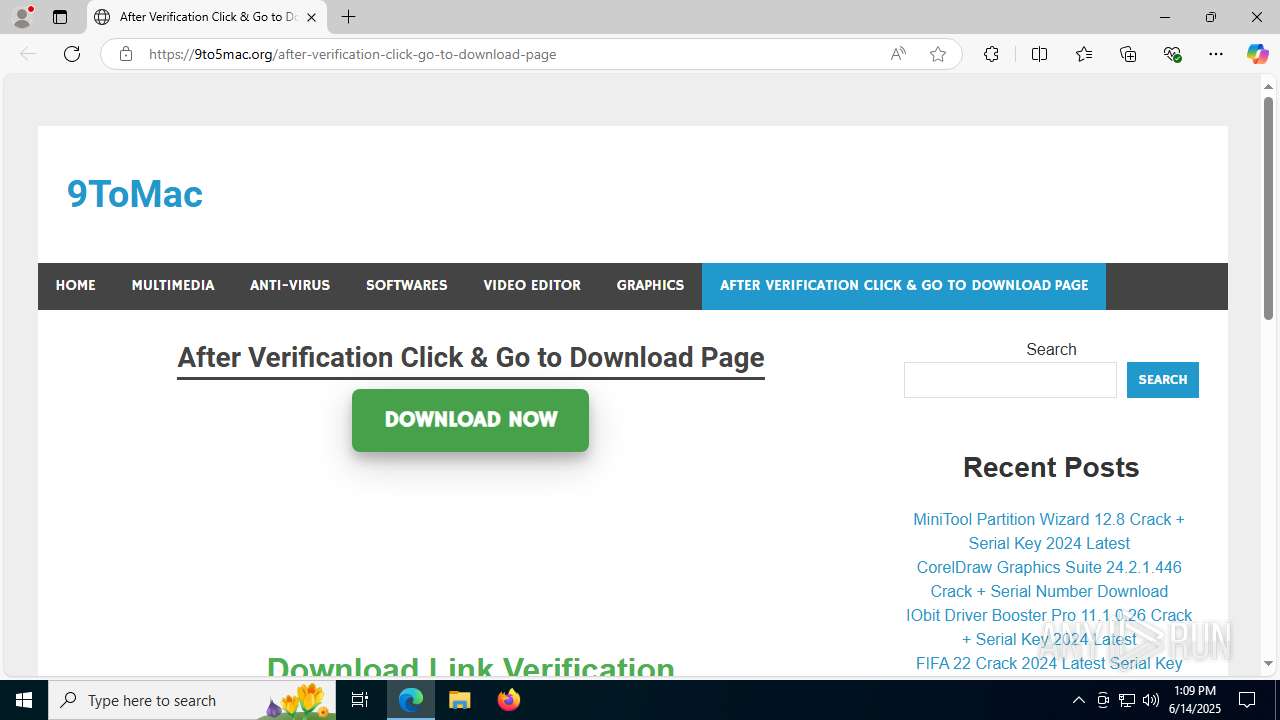Add page to favorites star icon
This screenshot has width=1280, height=720.
tap(938, 54)
